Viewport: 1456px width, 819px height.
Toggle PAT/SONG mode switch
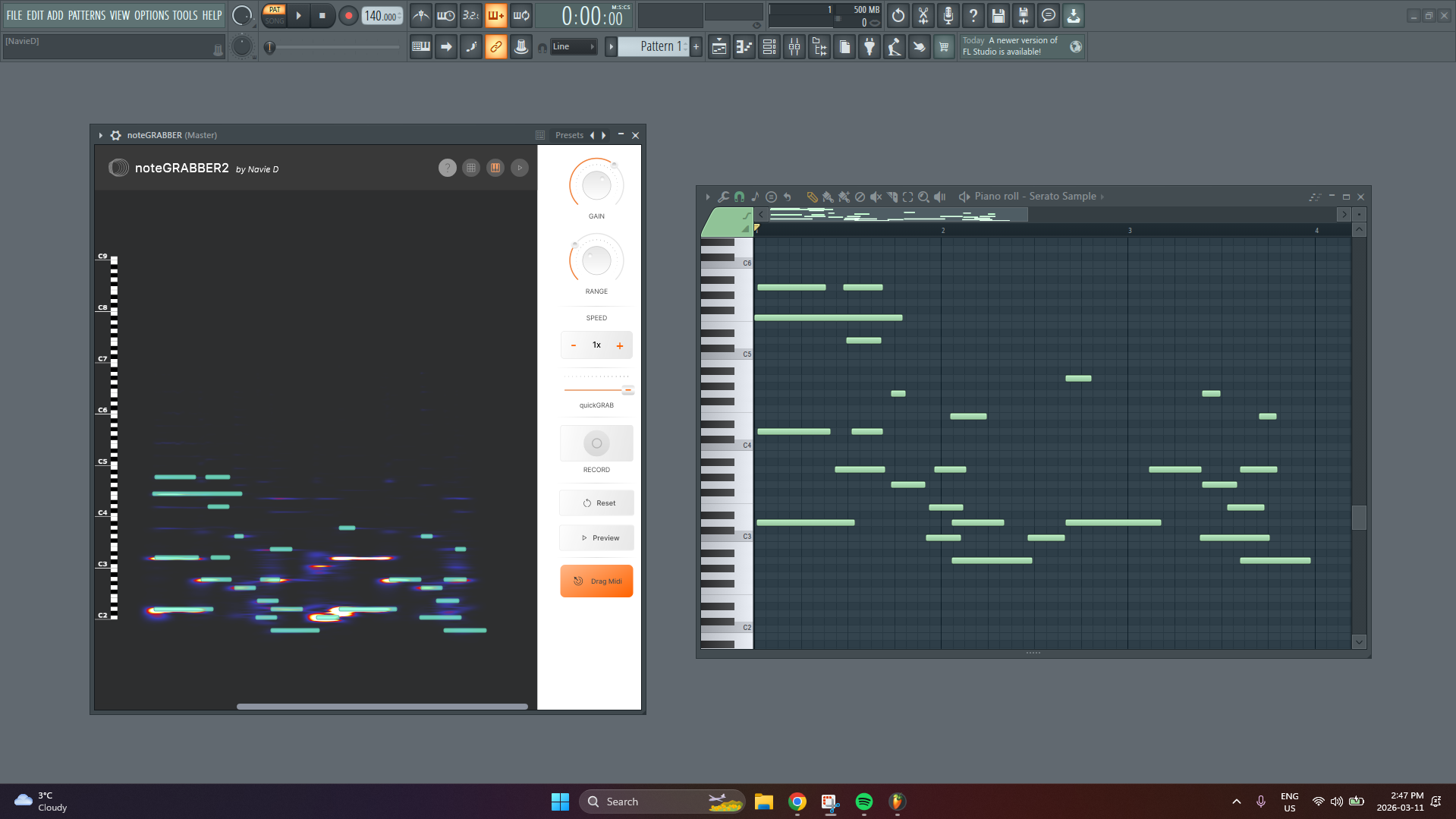(x=275, y=15)
